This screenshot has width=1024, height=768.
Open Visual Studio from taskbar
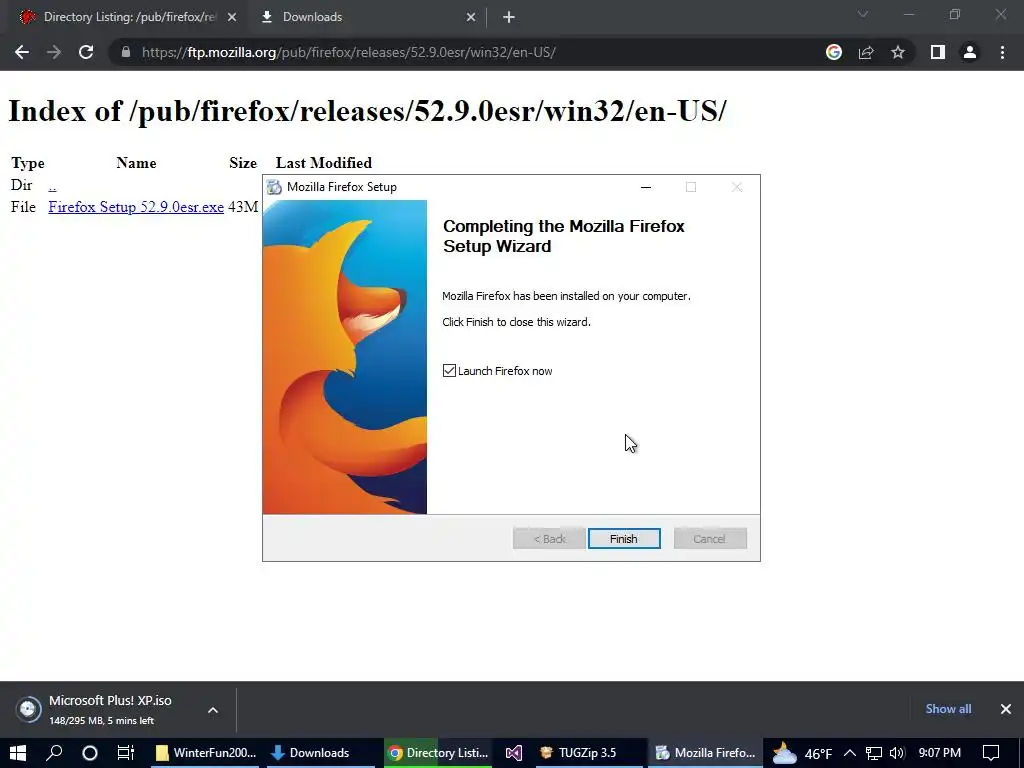[514, 753]
